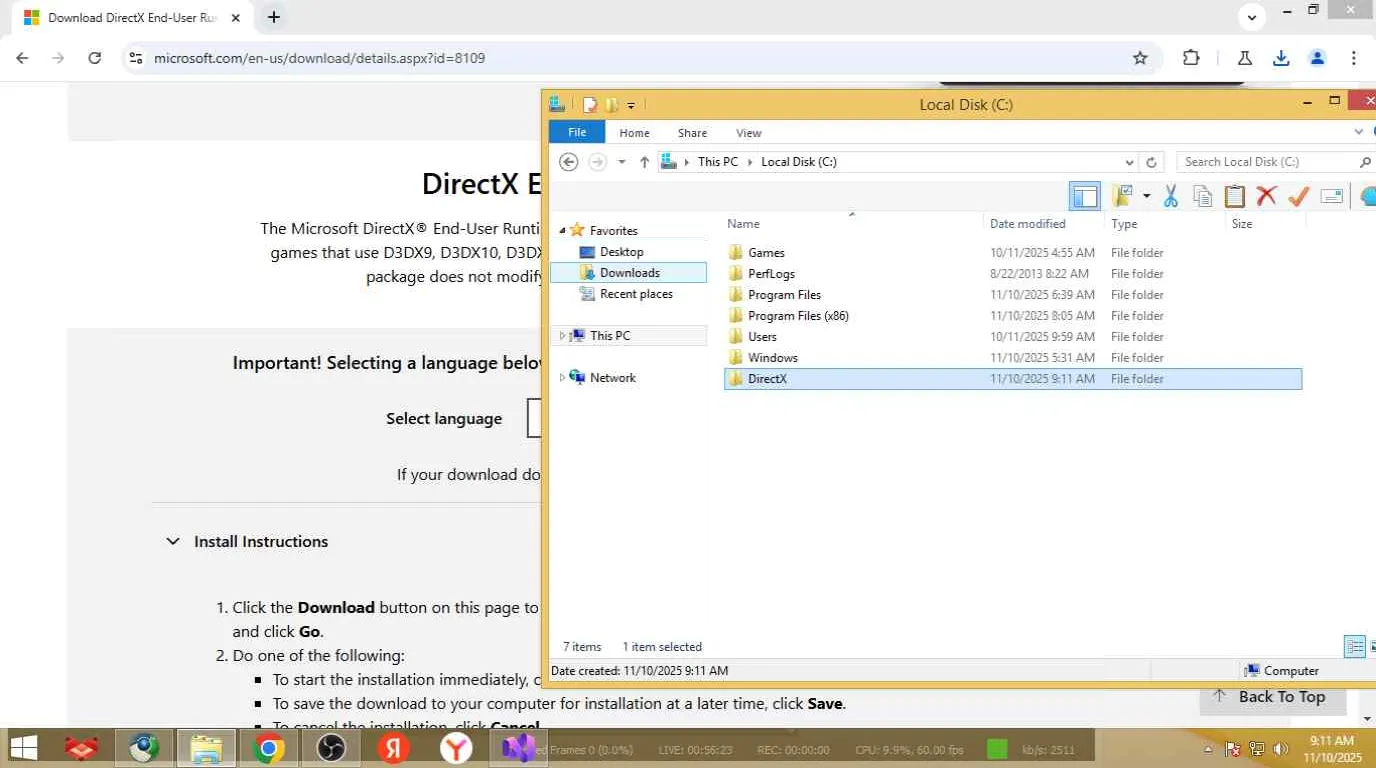
Task: Click the Properties icon in quick access toolbar
Action: (x=590, y=104)
